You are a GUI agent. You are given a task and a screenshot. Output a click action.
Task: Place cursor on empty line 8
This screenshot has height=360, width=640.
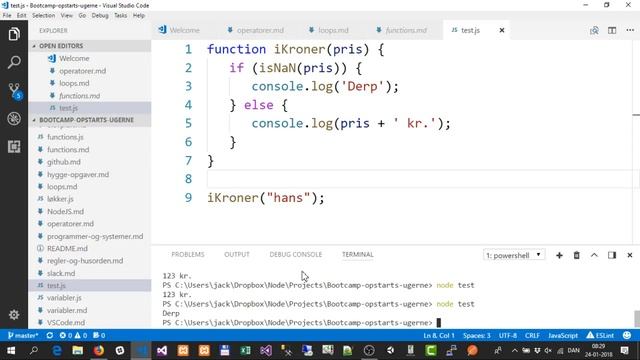point(420,179)
